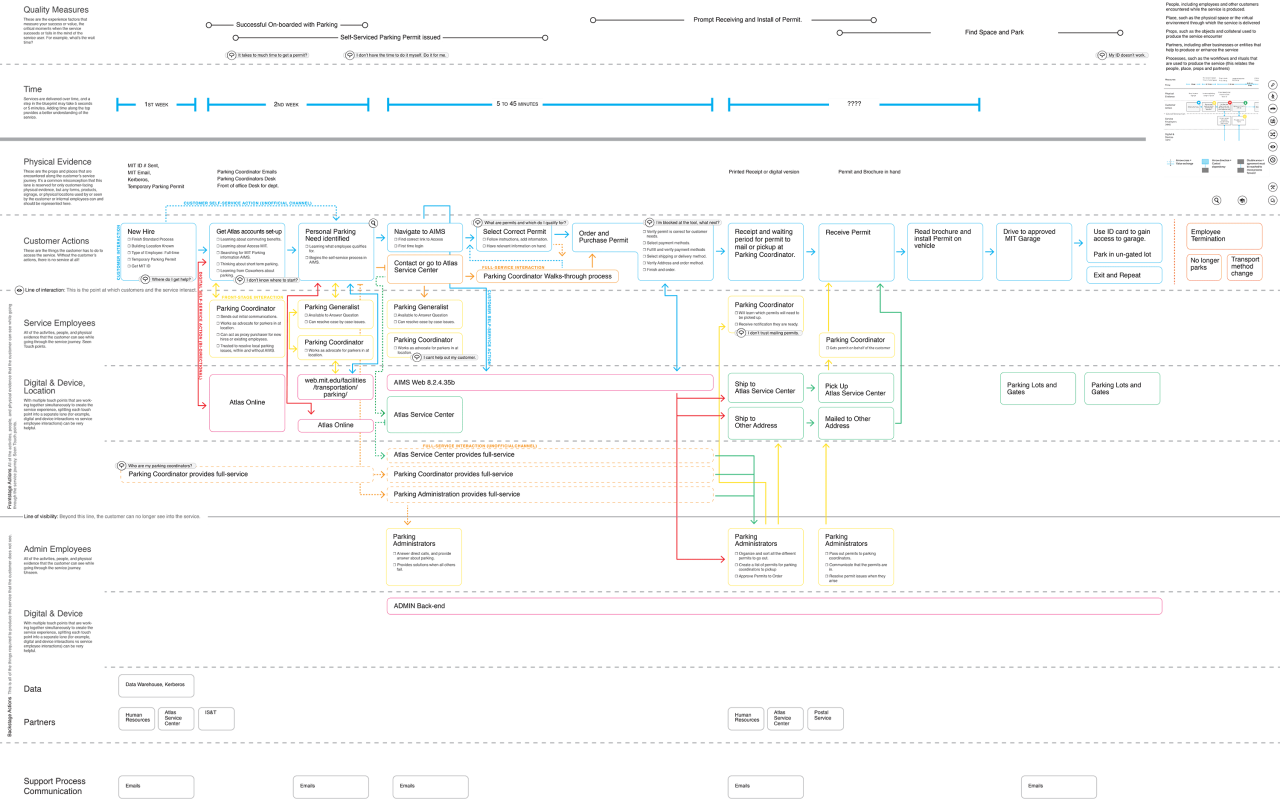1280x800 pixels.
Task: Check the 'Select payment methods' checkbox
Action: [x=644, y=243]
